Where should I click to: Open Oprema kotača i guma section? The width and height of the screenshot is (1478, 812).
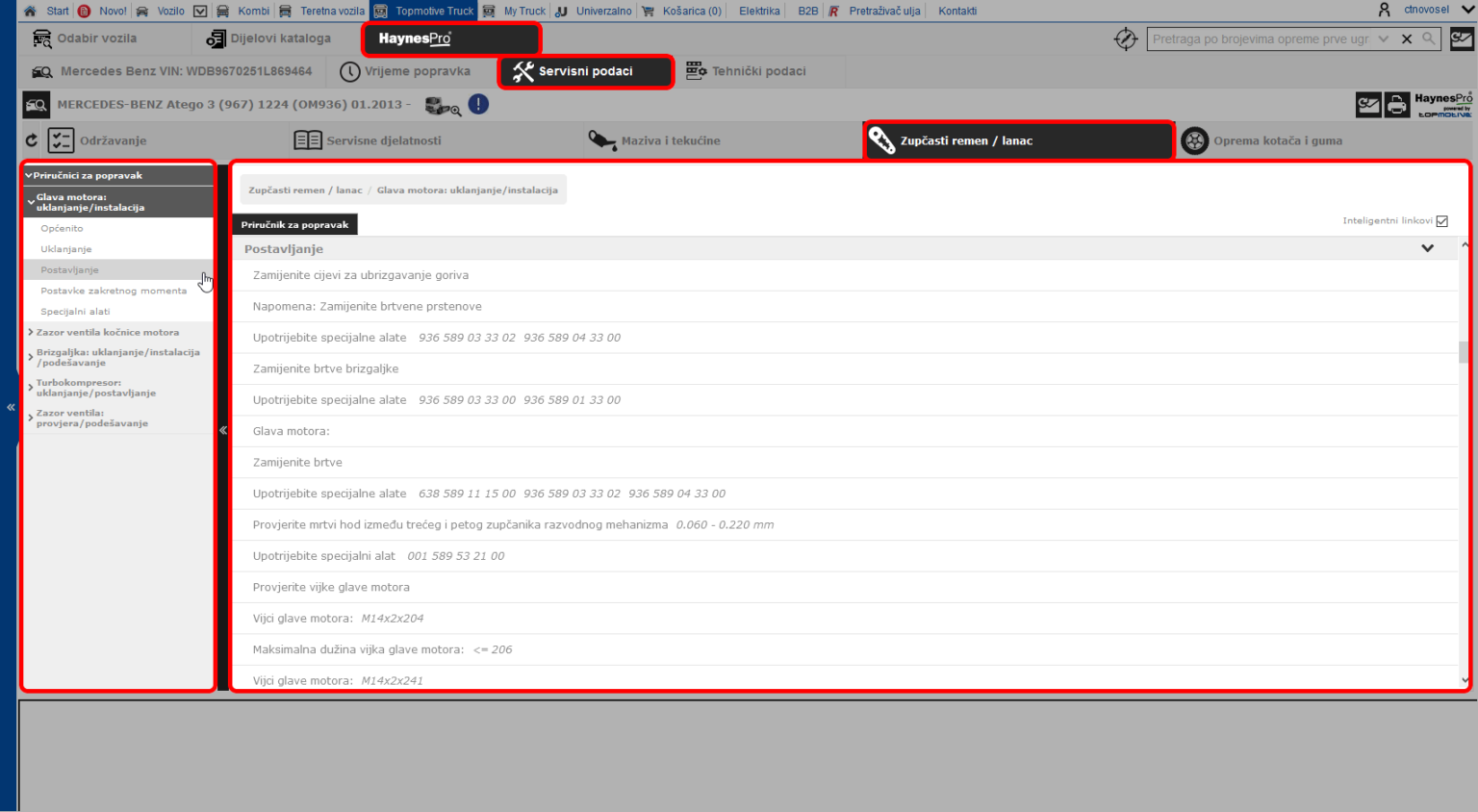click(1261, 140)
